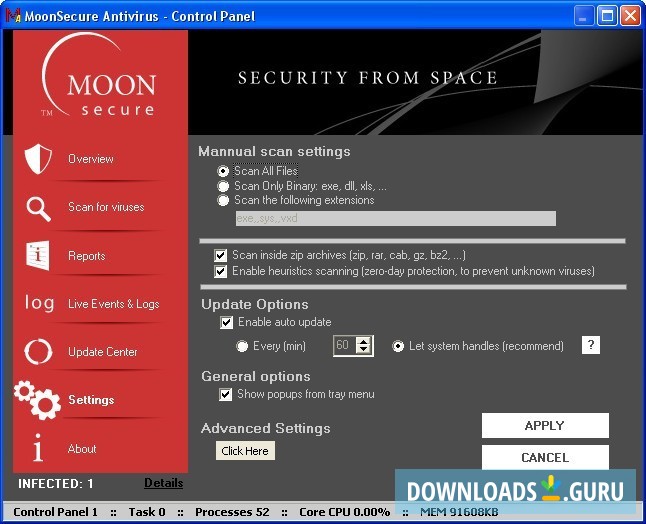
Task: Maximize the Control Panel window
Action: pyautogui.click(x=607, y=16)
